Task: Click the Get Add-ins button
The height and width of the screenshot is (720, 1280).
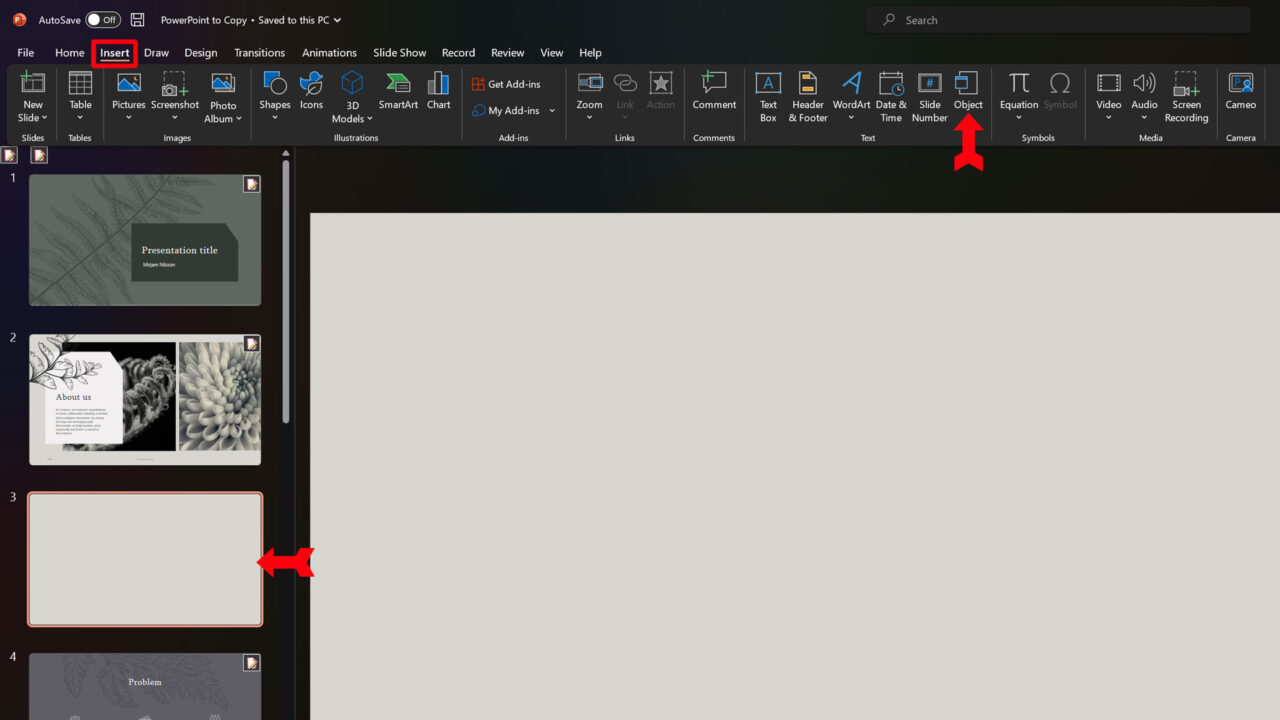Action: 506,84
